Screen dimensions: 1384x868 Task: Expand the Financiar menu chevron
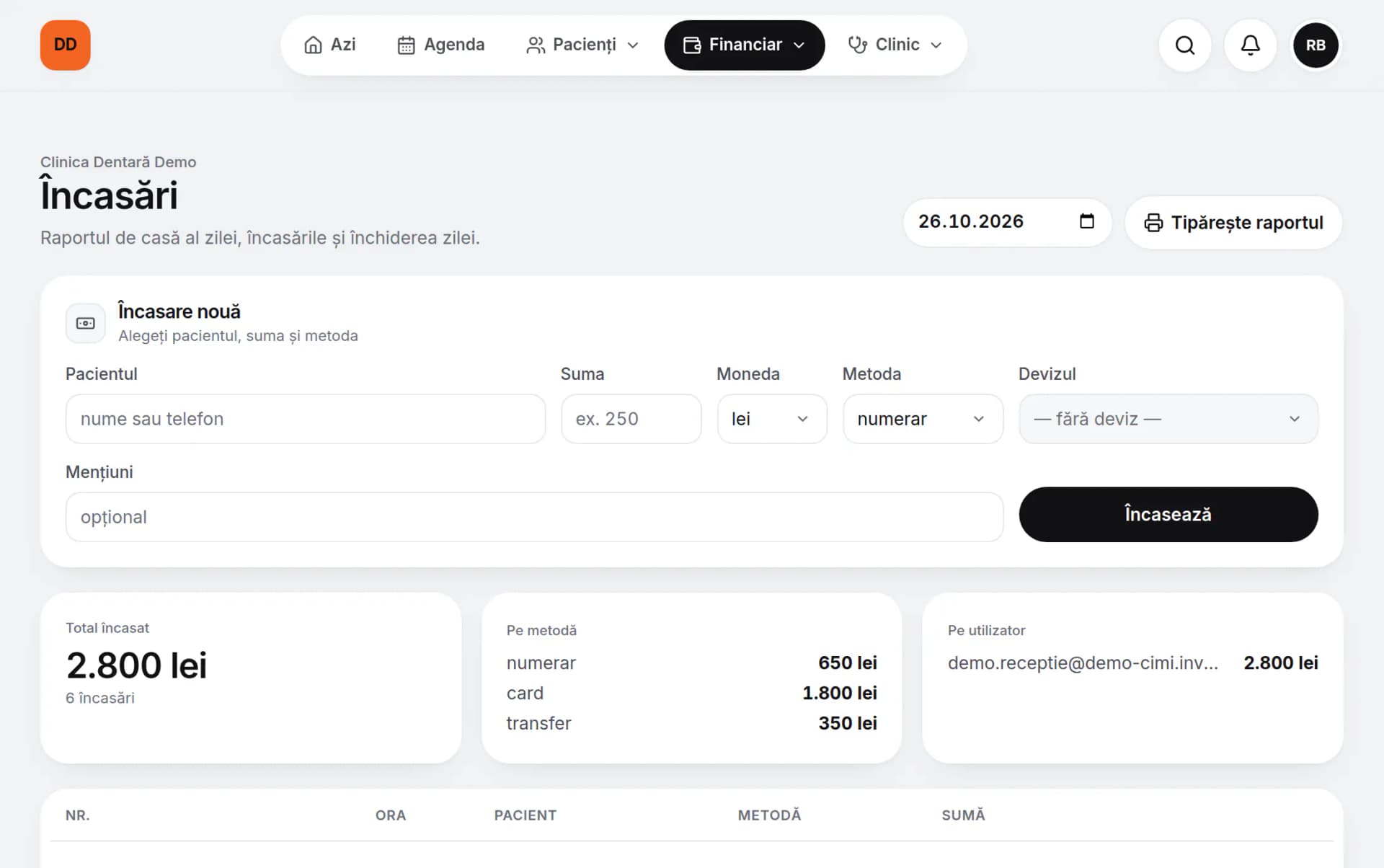(x=799, y=45)
